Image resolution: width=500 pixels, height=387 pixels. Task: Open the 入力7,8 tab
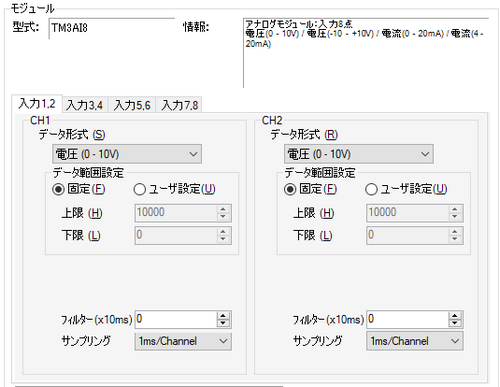pyautogui.click(x=179, y=106)
